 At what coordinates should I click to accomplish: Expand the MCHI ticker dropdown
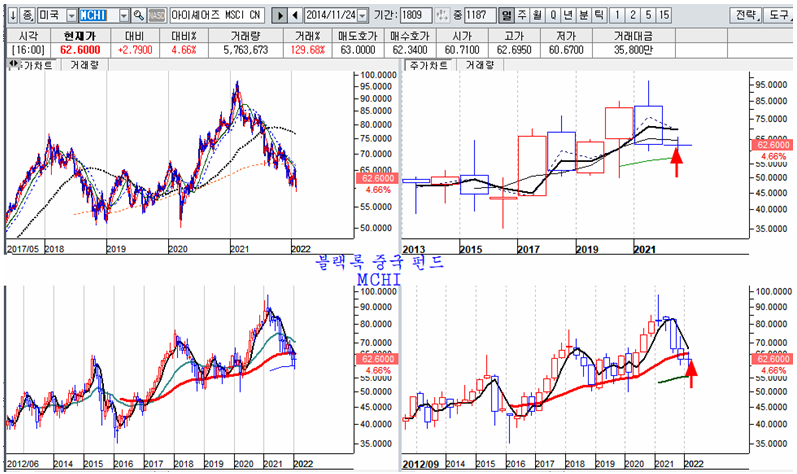[123, 16]
